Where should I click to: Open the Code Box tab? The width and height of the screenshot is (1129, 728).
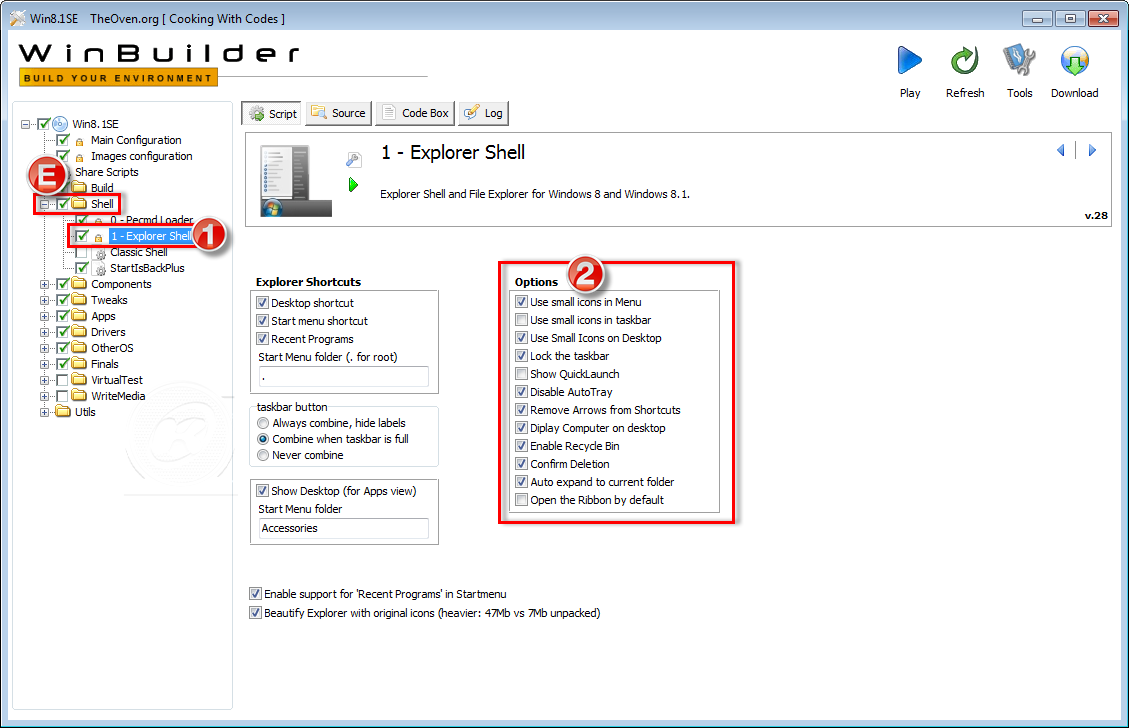415,113
